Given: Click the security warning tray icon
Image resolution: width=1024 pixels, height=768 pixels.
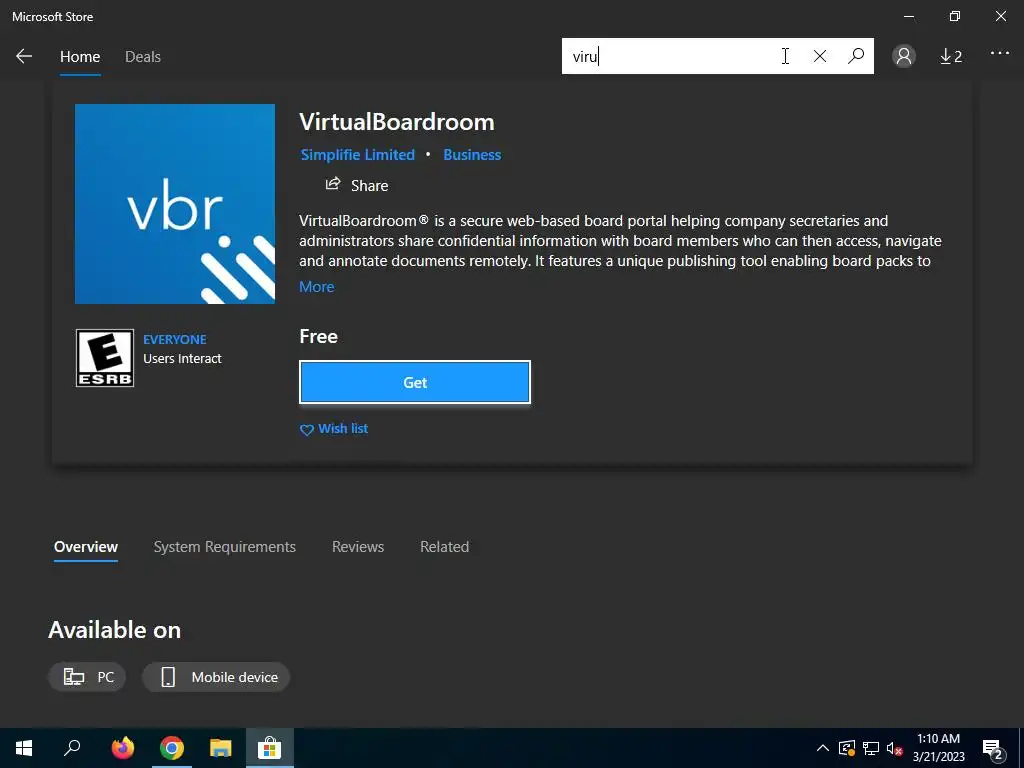Looking at the screenshot, I should [846, 748].
